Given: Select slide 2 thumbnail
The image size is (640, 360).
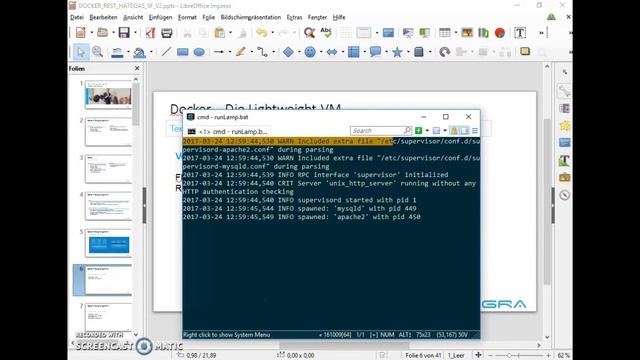Looking at the screenshot, I should [108, 131].
